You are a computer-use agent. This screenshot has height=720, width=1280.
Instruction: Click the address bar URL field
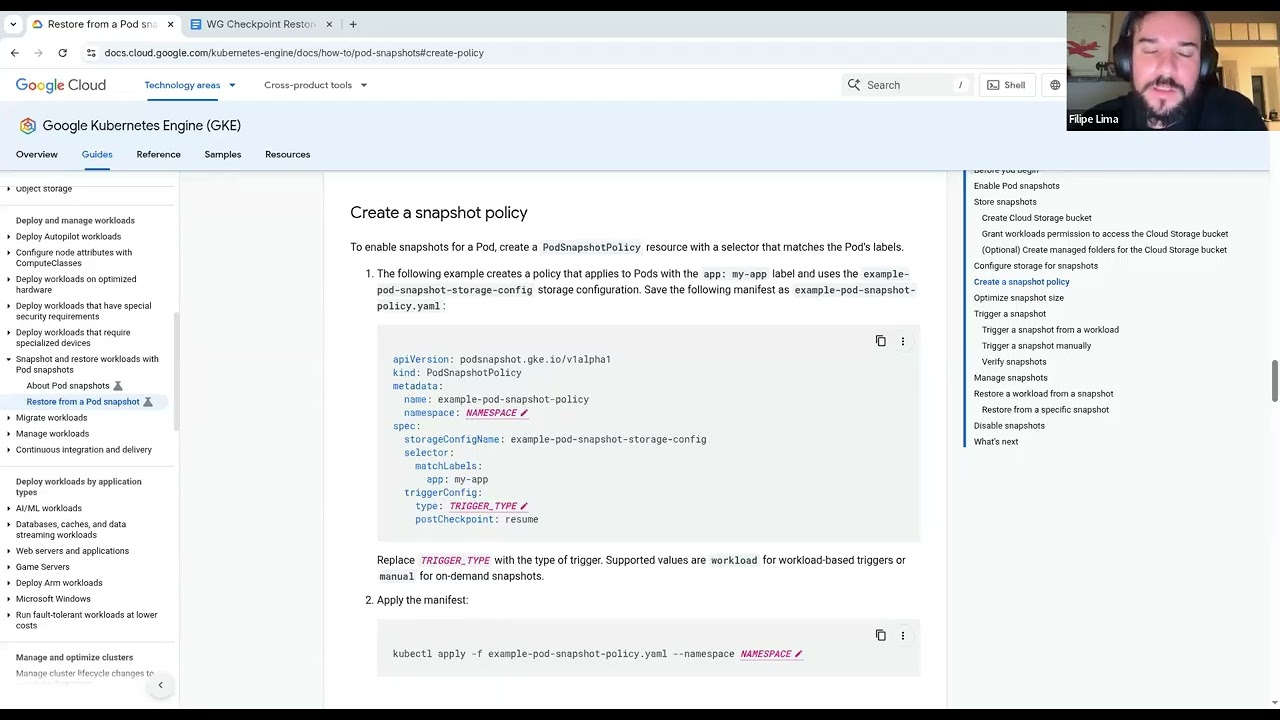click(294, 53)
